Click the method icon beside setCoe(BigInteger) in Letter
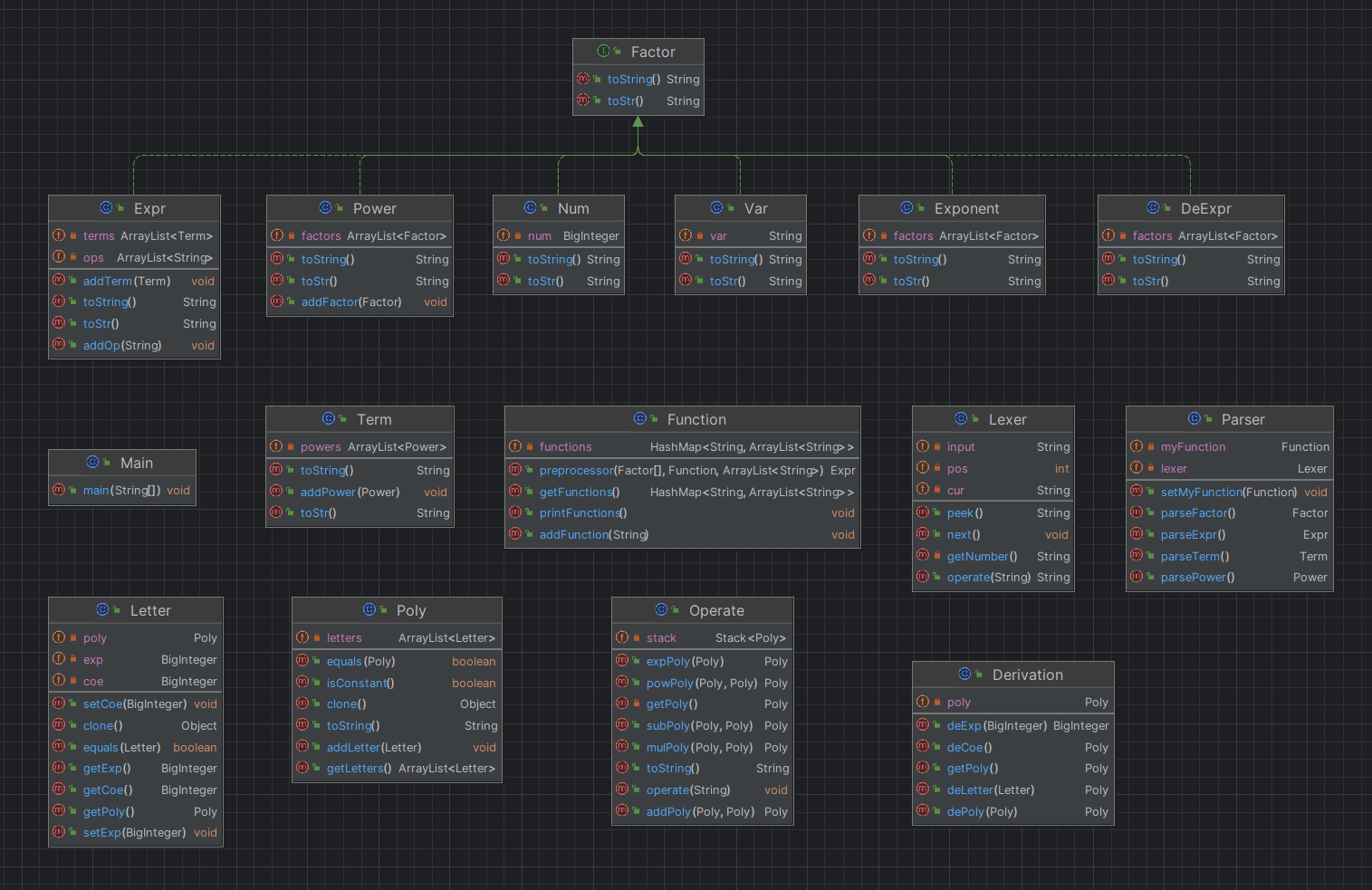Viewport: 1372px width, 890px height. [x=59, y=703]
